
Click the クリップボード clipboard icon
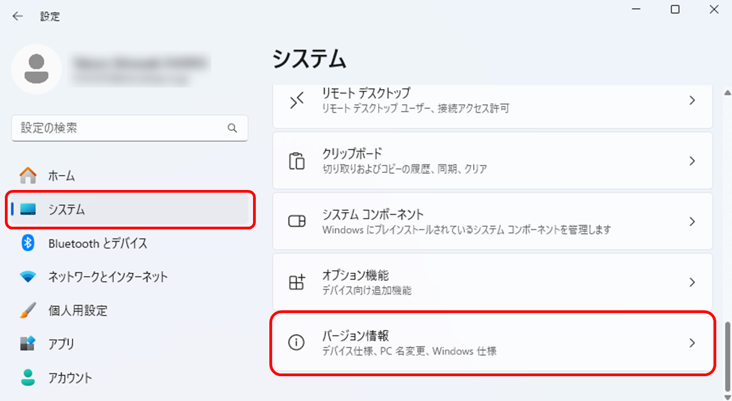click(296, 161)
